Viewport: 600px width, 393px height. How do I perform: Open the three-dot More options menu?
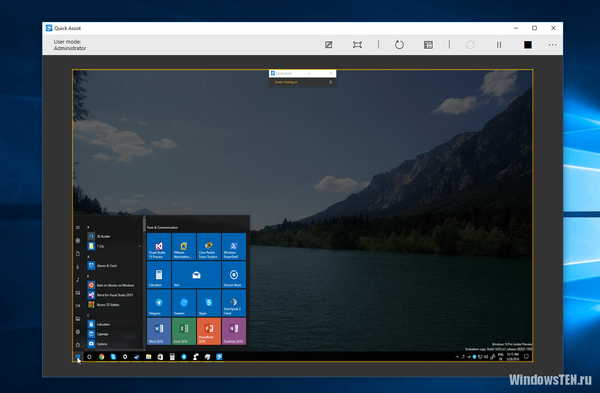(x=552, y=45)
